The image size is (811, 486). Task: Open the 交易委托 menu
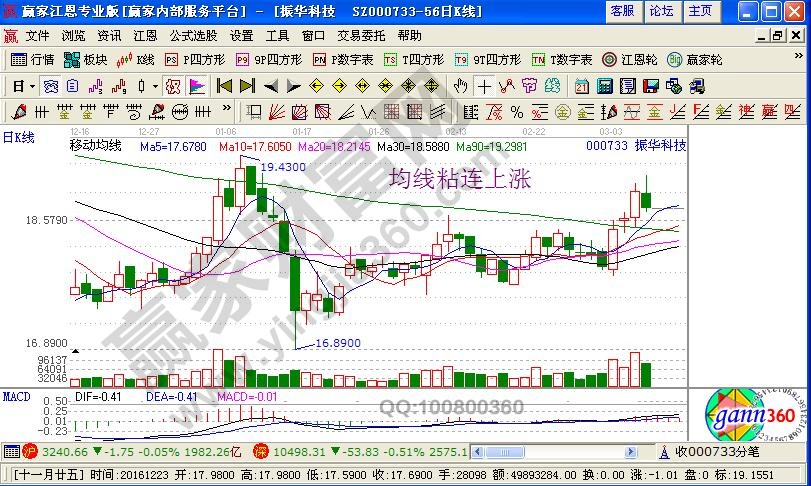360,35
